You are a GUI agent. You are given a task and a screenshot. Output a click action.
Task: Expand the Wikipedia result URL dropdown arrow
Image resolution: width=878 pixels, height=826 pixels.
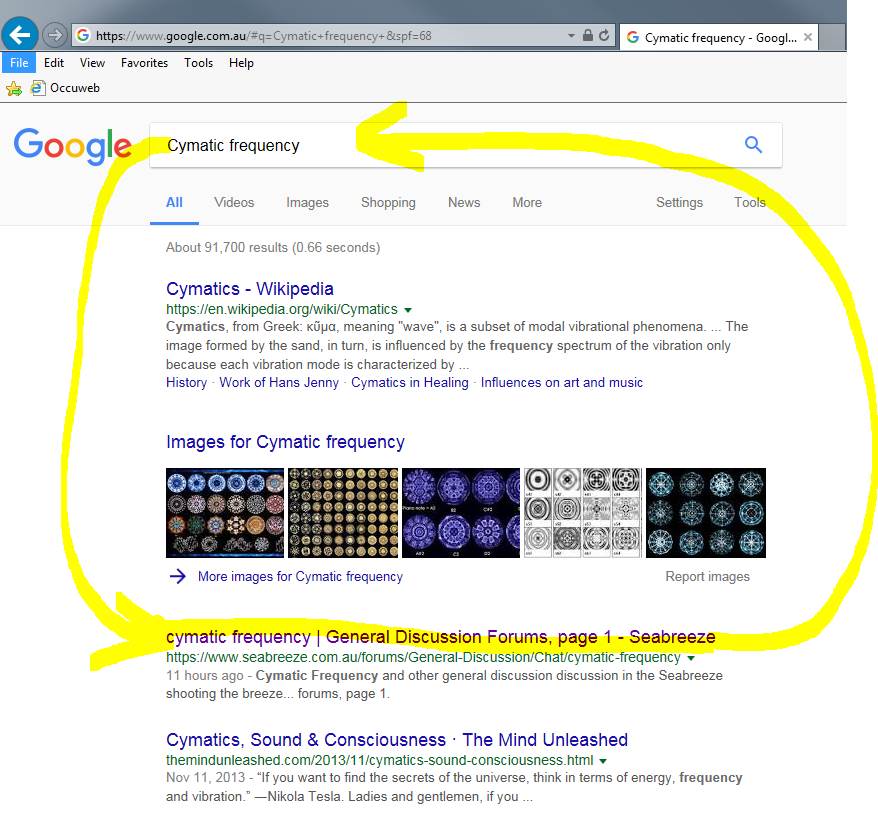coord(408,310)
